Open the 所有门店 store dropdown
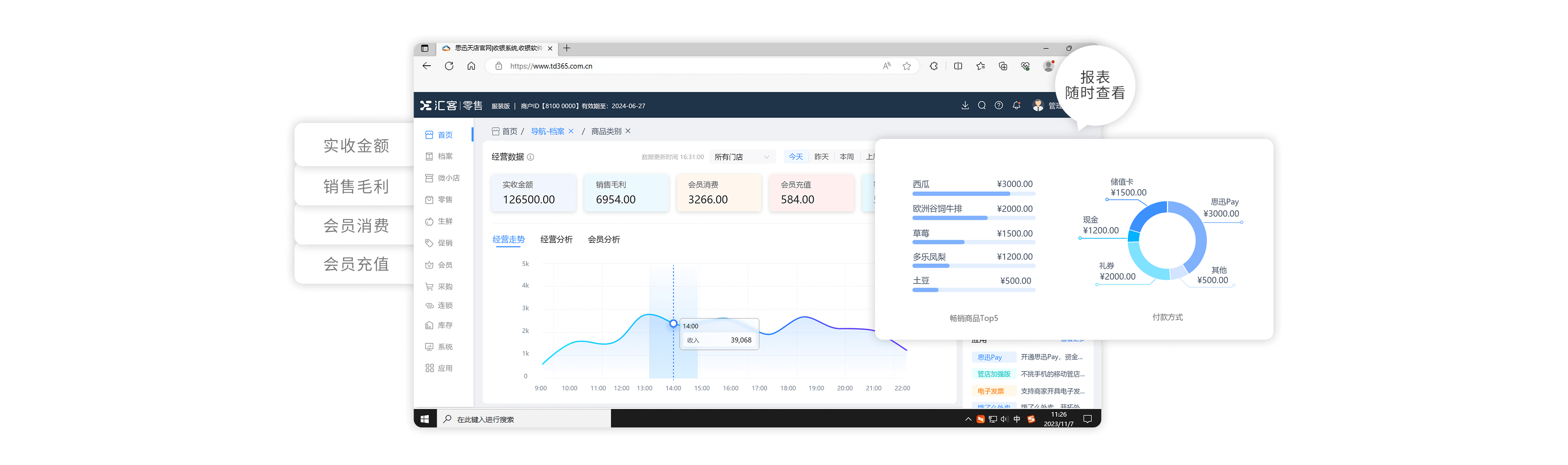This screenshot has width=1568, height=465. coord(742,157)
